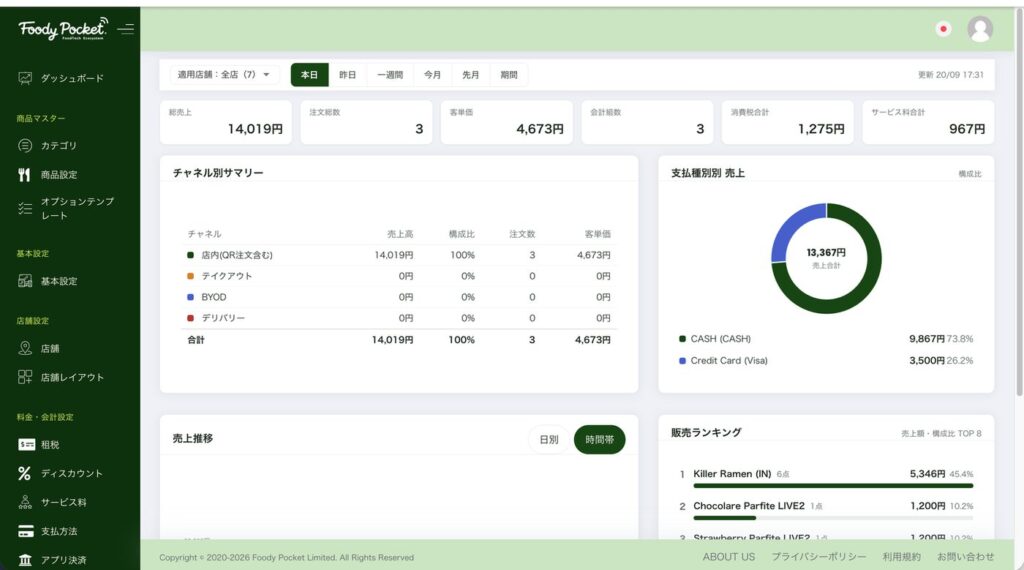Select the 期間 custom range tab
1024x570 pixels.
[509, 74]
